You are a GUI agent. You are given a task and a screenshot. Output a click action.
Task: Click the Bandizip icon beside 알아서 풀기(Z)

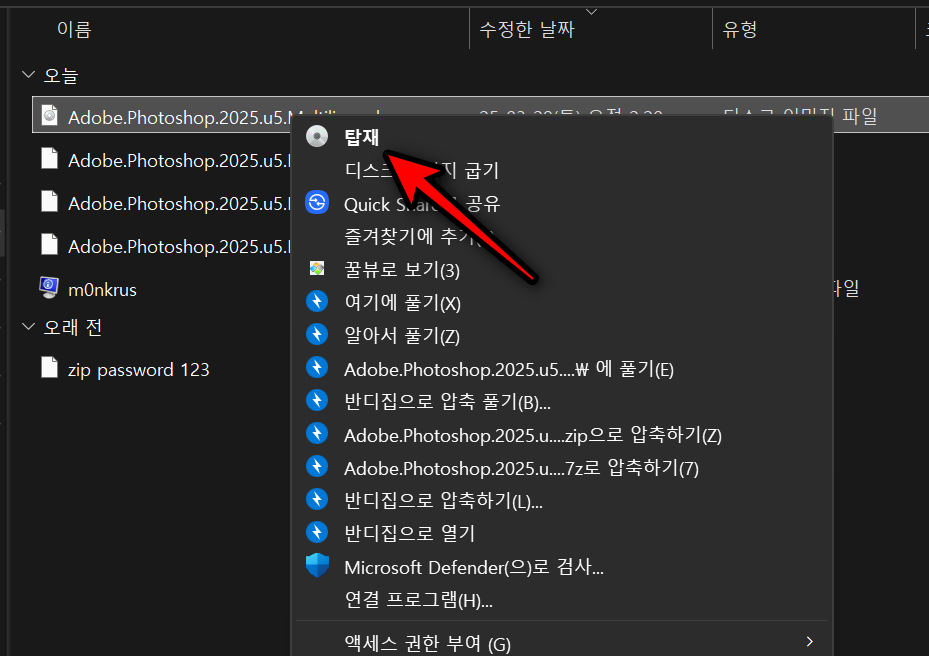click(x=317, y=335)
